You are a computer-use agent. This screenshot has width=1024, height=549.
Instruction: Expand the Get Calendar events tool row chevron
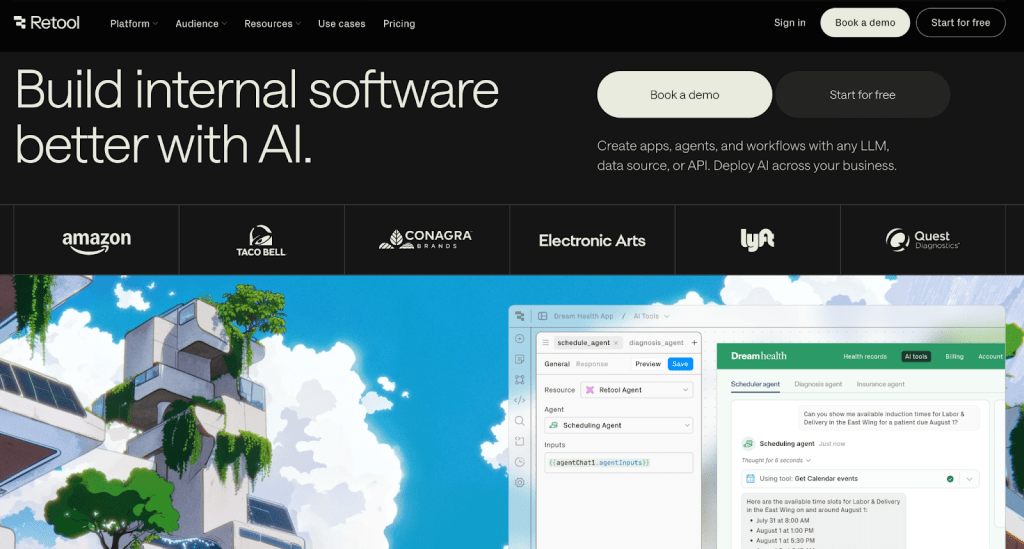pos(970,479)
